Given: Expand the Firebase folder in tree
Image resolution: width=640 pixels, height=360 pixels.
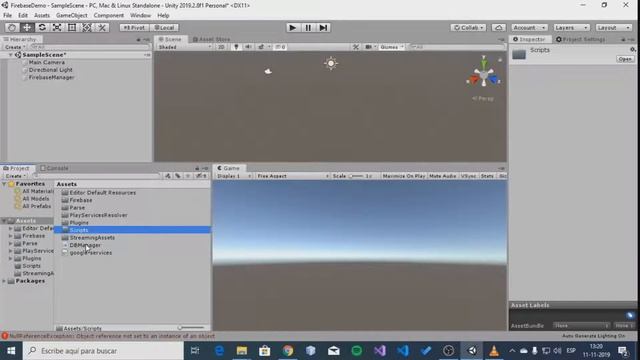Looking at the screenshot, I should tap(11, 236).
